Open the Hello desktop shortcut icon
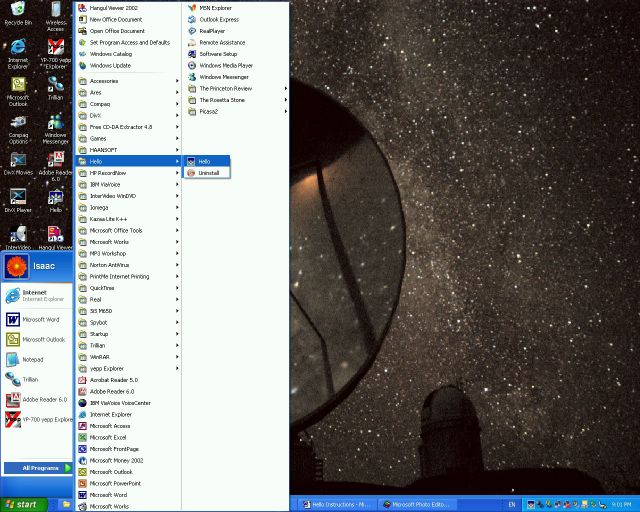Screen dimensions: 640x512 [56, 201]
